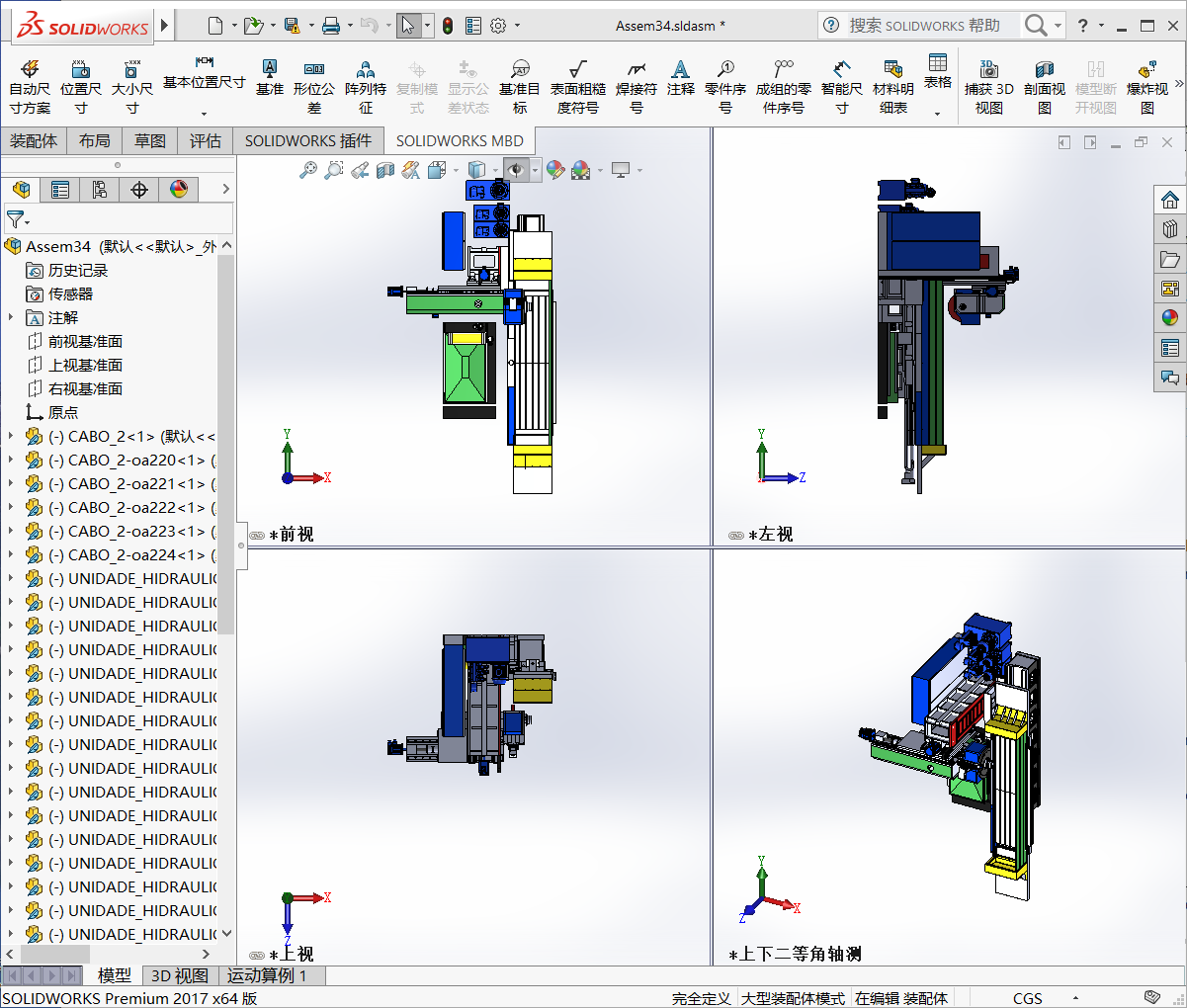Toggle the Select arrow tool in title toolbar
1187x1008 pixels.
(407, 26)
